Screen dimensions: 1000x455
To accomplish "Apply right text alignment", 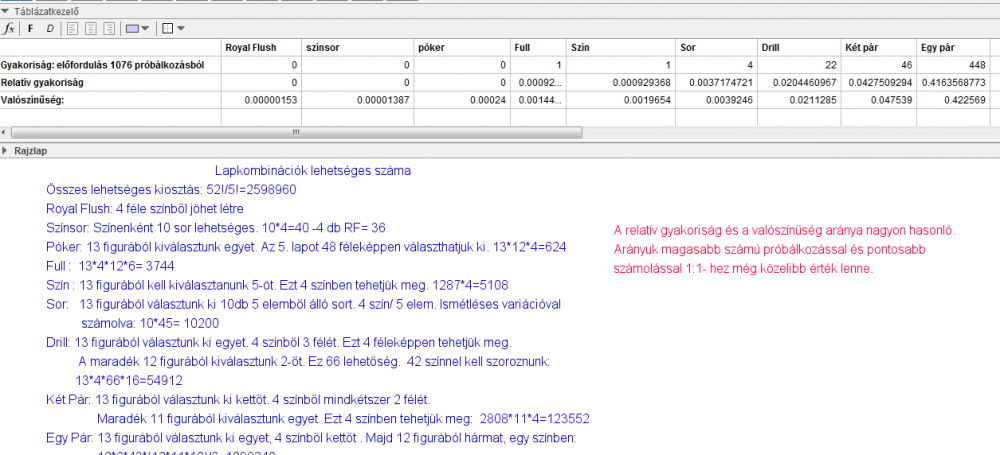I will click(111, 29).
